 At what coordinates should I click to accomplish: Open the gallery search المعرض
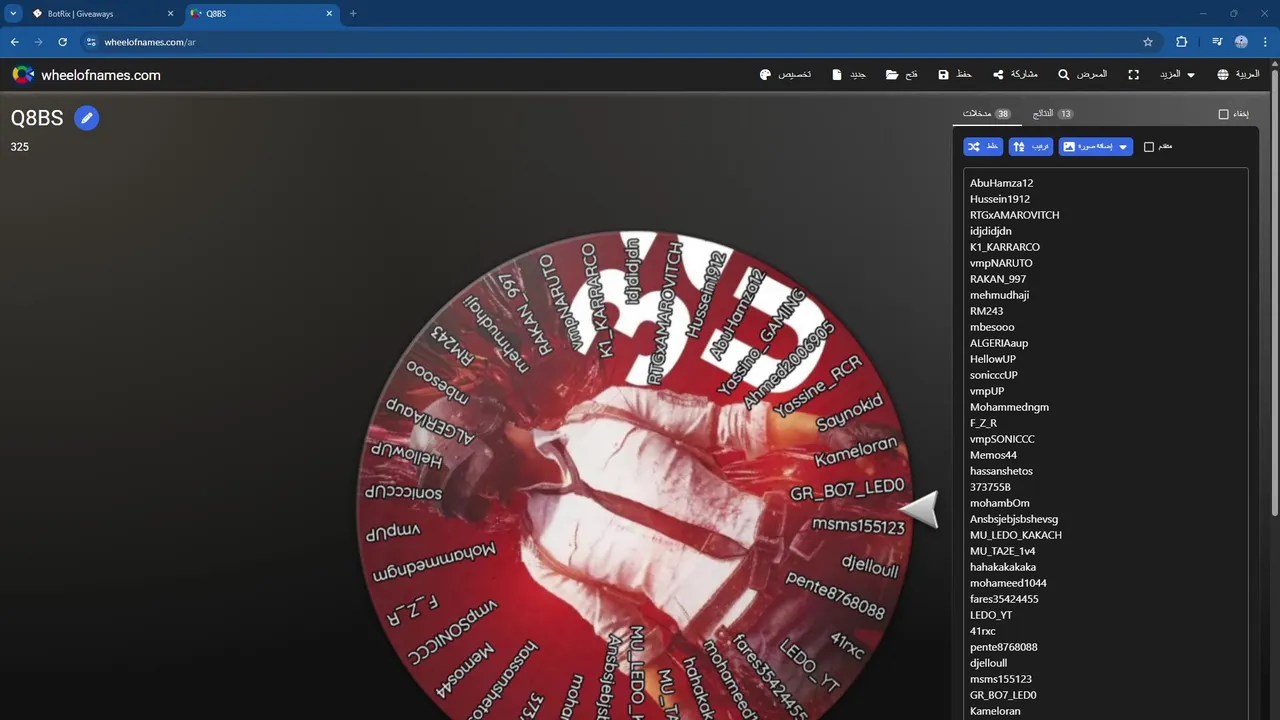pyautogui.click(x=1083, y=75)
